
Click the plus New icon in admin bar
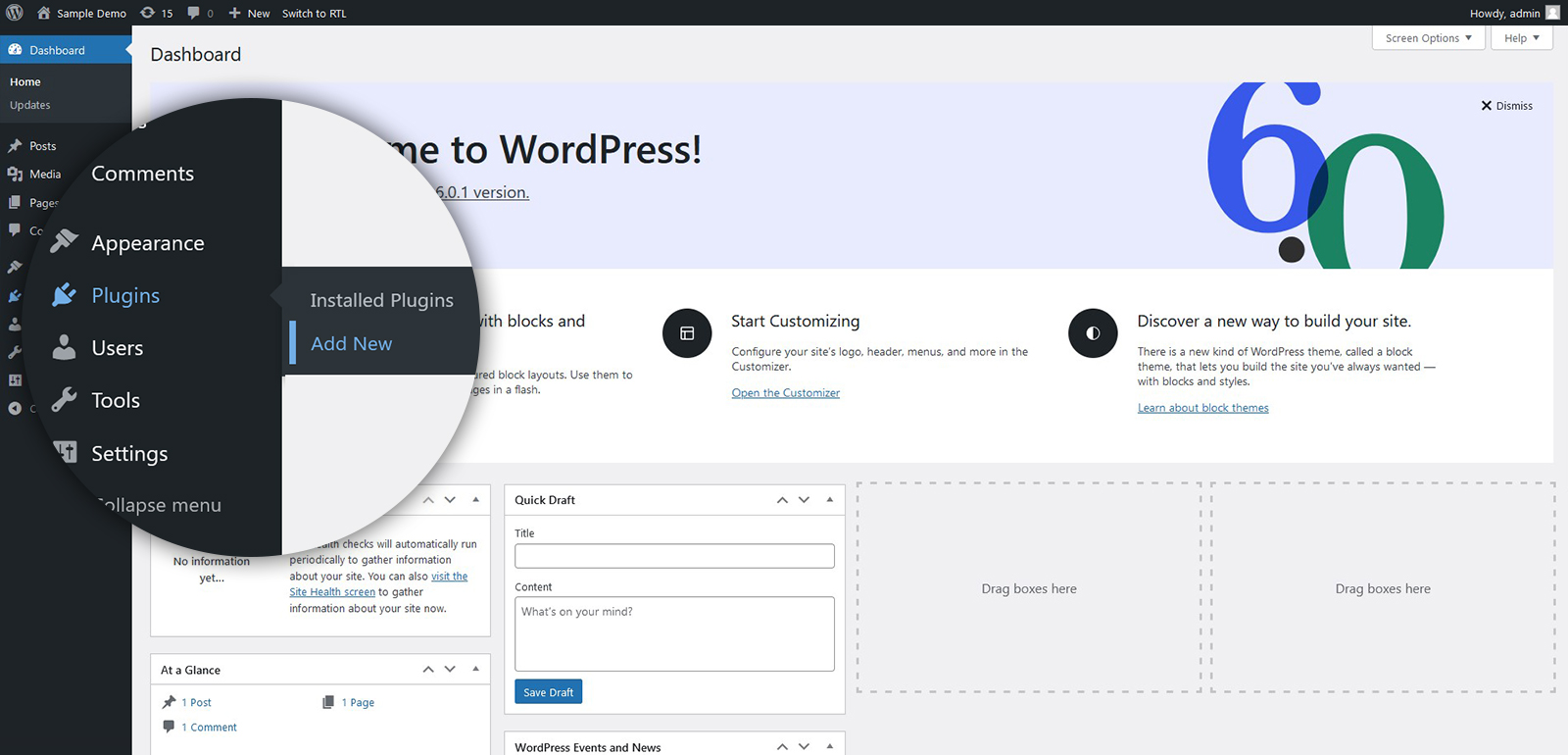pyautogui.click(x=234, y=13)
